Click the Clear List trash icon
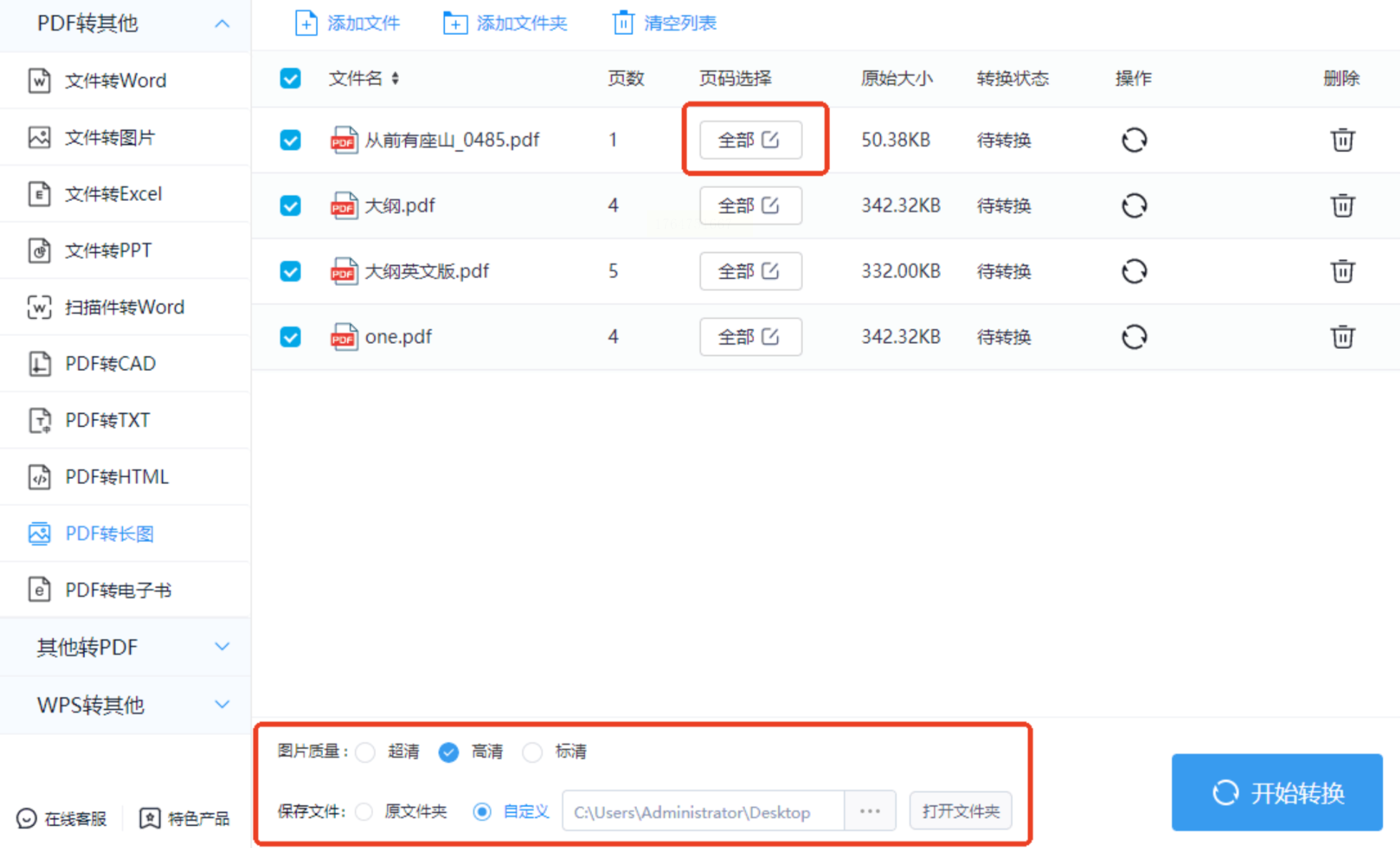This screenshot has height=848, width=1400. [x=623, y=23]
